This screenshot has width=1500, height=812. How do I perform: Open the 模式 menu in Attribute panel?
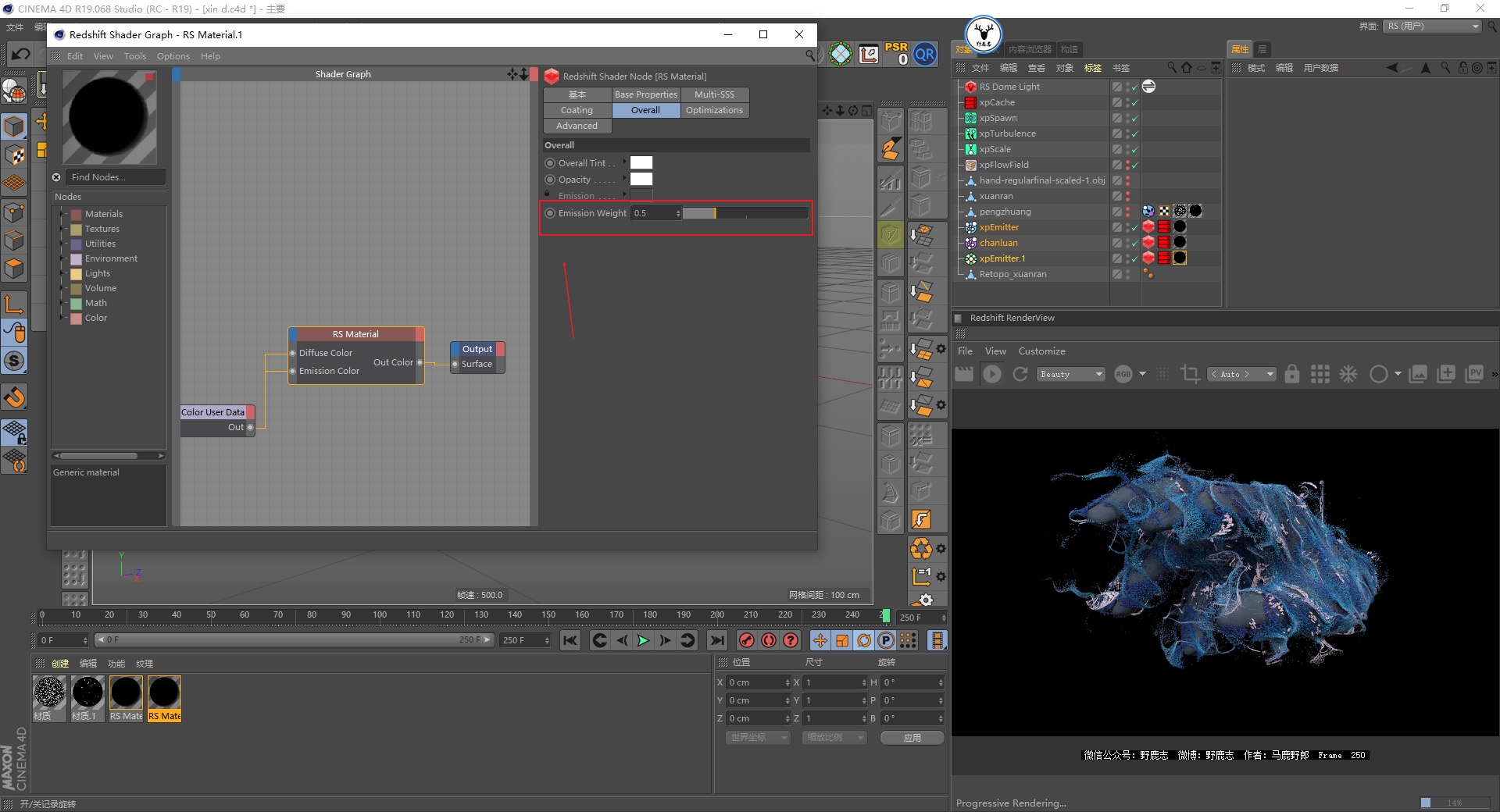click(x=1256, y=68)
